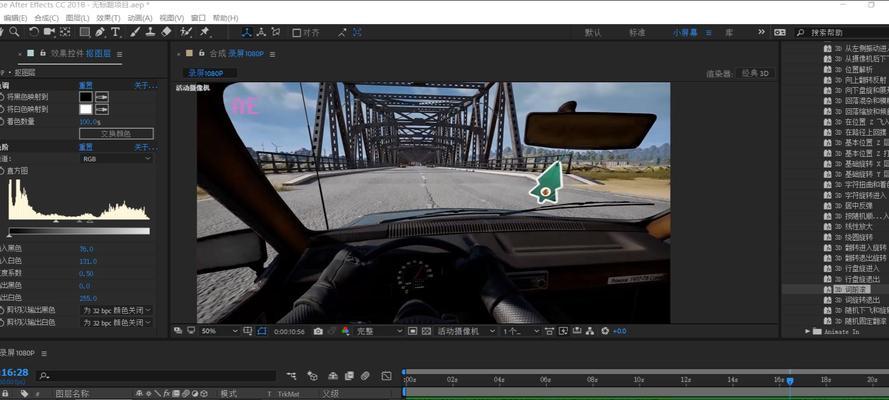Select the Zoom magnifier tool
This screenshot has height=400, width=889.
click(x=14, y=32)
